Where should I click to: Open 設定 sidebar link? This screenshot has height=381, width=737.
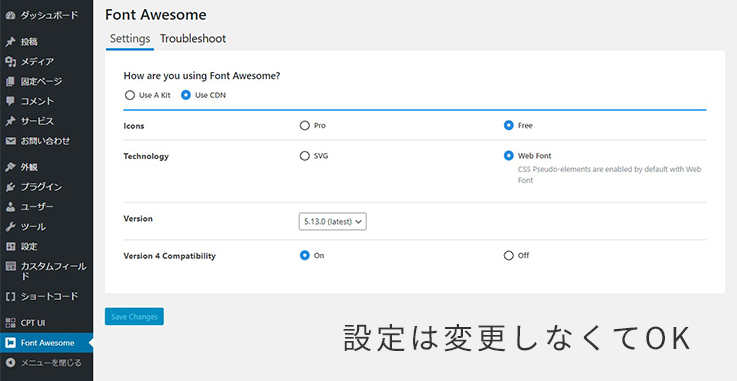point(29,247)
